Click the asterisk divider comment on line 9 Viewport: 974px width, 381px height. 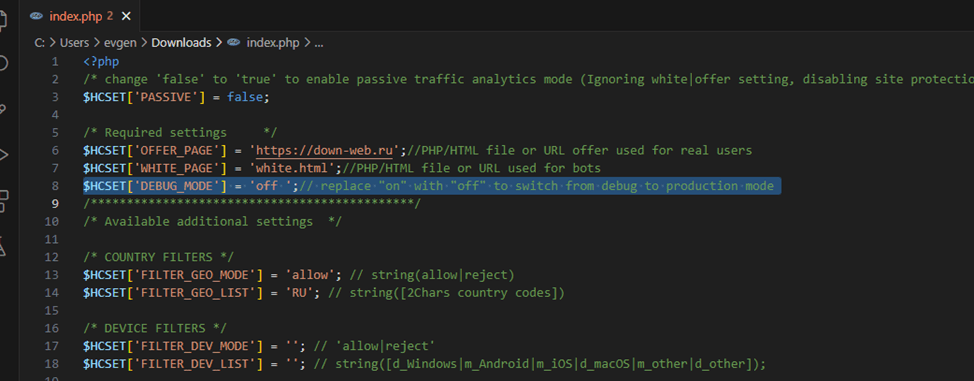(252, 203)
